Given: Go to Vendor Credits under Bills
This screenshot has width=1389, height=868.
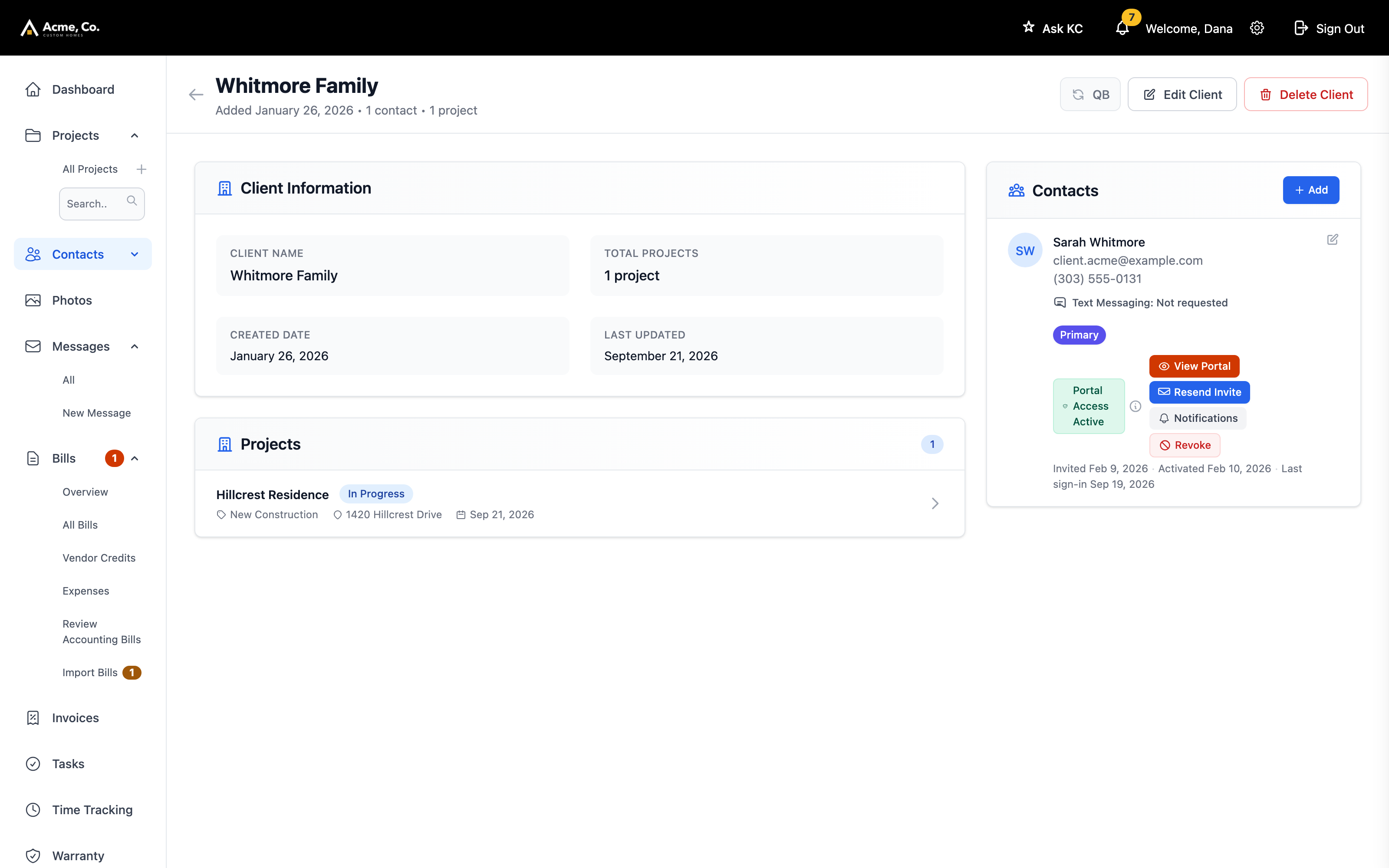Looking at the screenshot, I should [x=99, y=558].
